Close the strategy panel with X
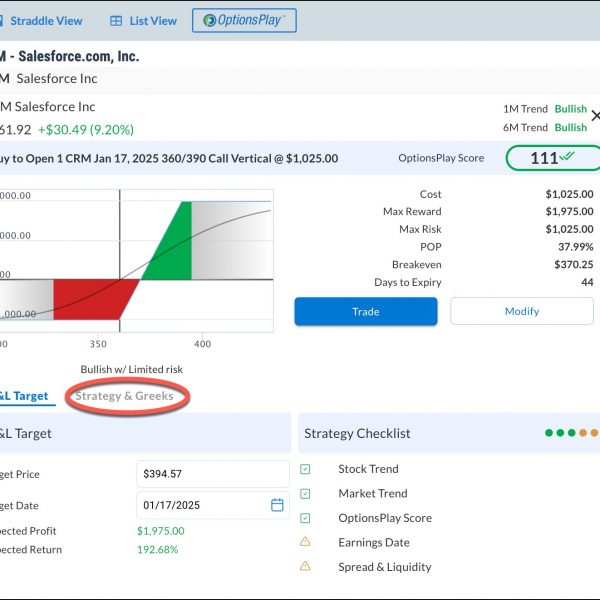Viewport: 600px width, 600px height. click(595, 116)
